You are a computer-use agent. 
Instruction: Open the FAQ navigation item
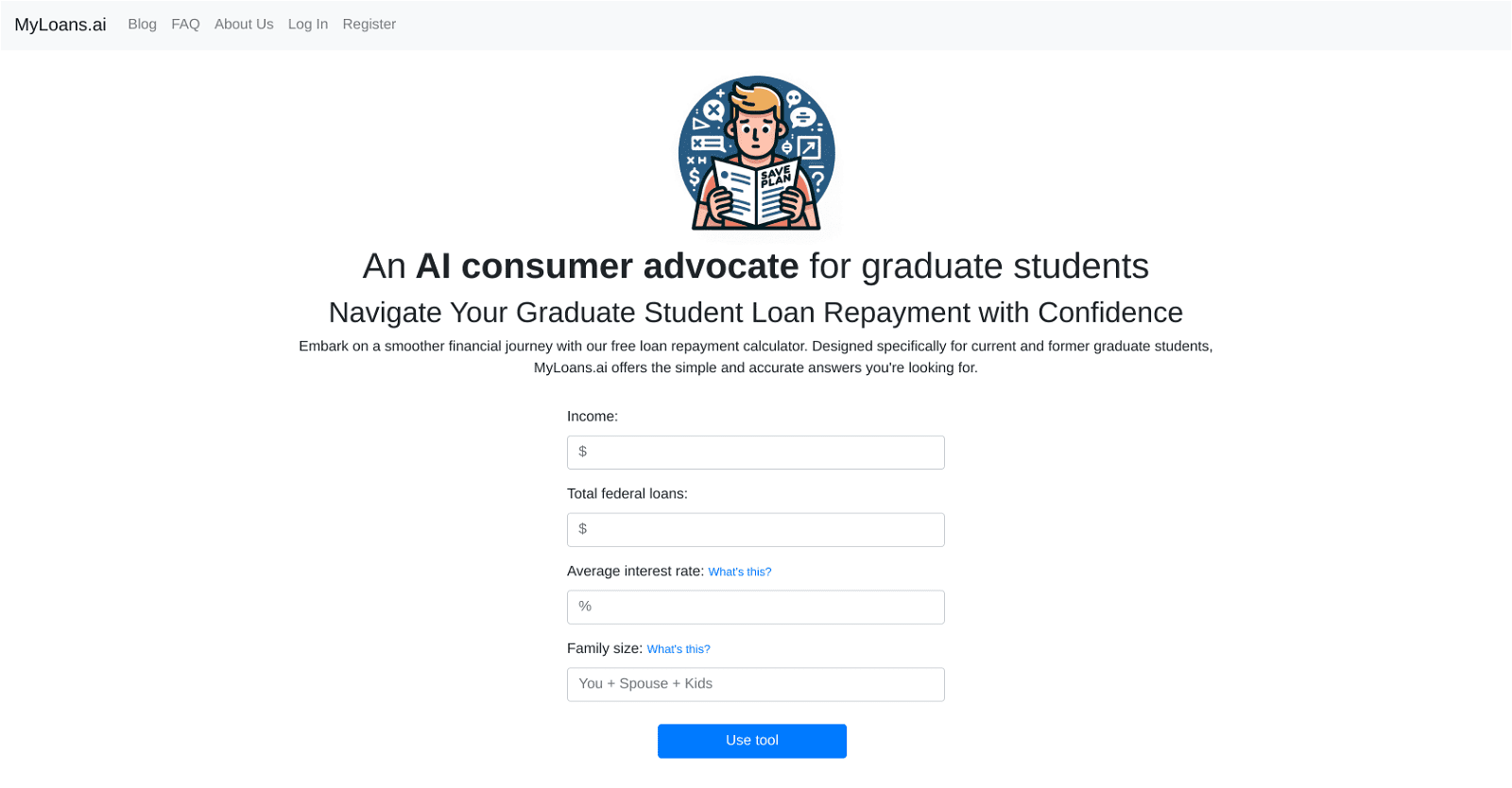[x=185, y=25]
